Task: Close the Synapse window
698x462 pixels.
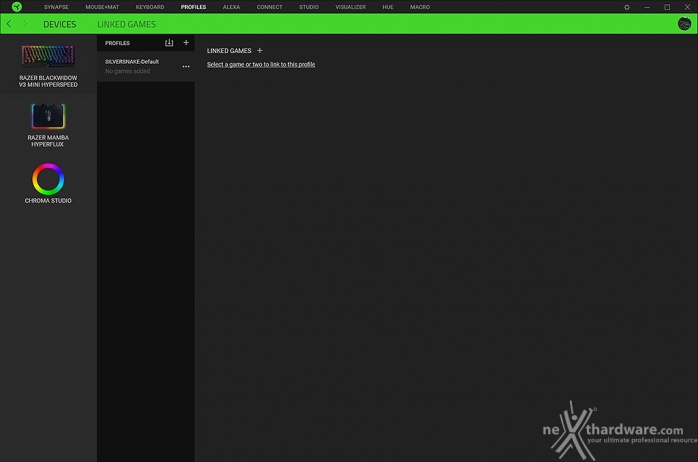Action: tap(687, 7)
